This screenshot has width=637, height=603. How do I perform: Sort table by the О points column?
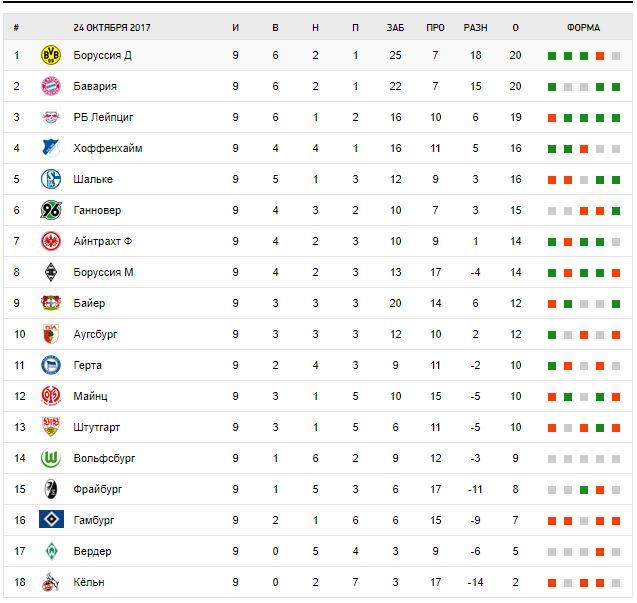point(515,27)
